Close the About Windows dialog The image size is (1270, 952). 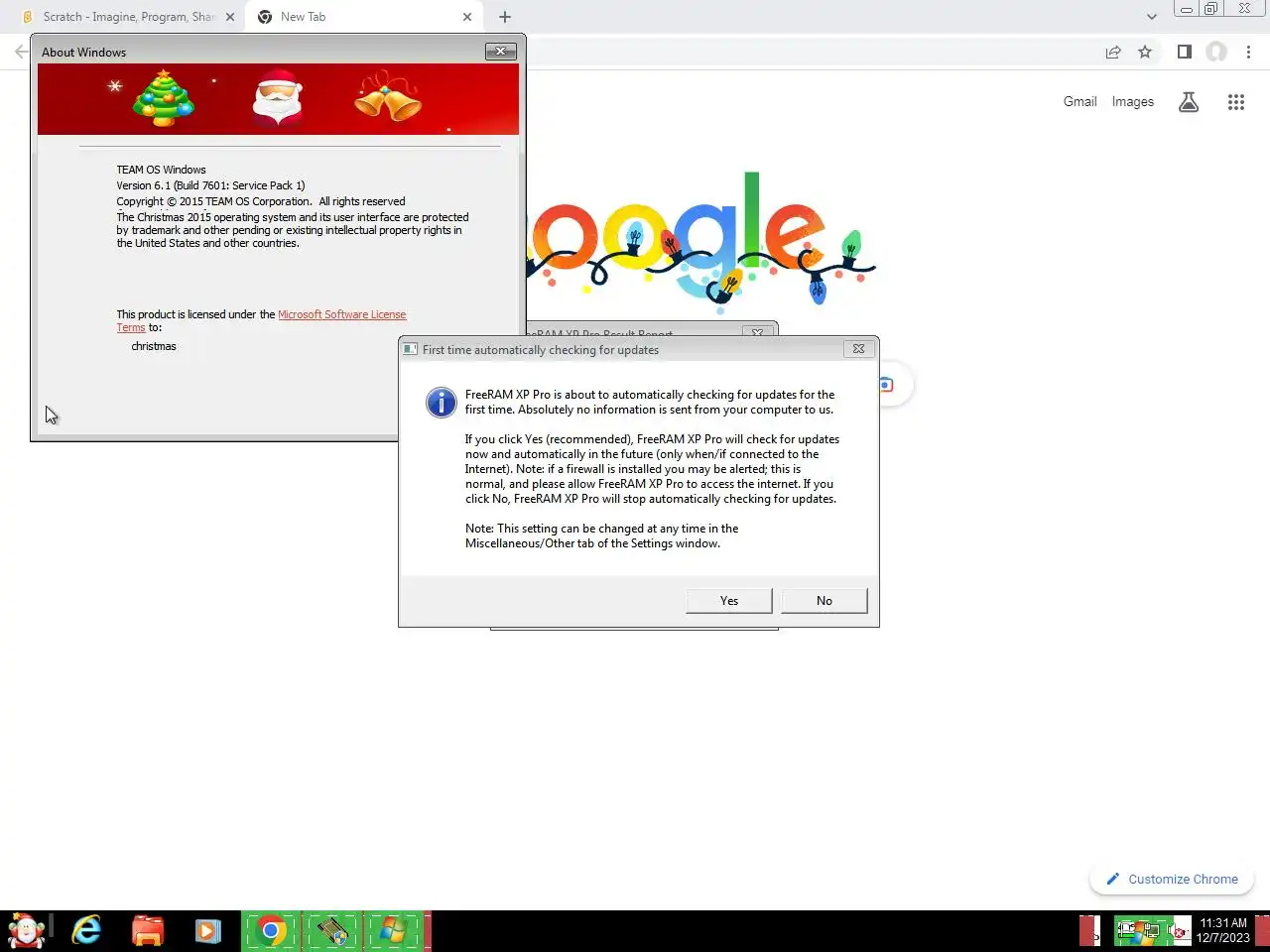pyautogui.click(x=500, y=52)
